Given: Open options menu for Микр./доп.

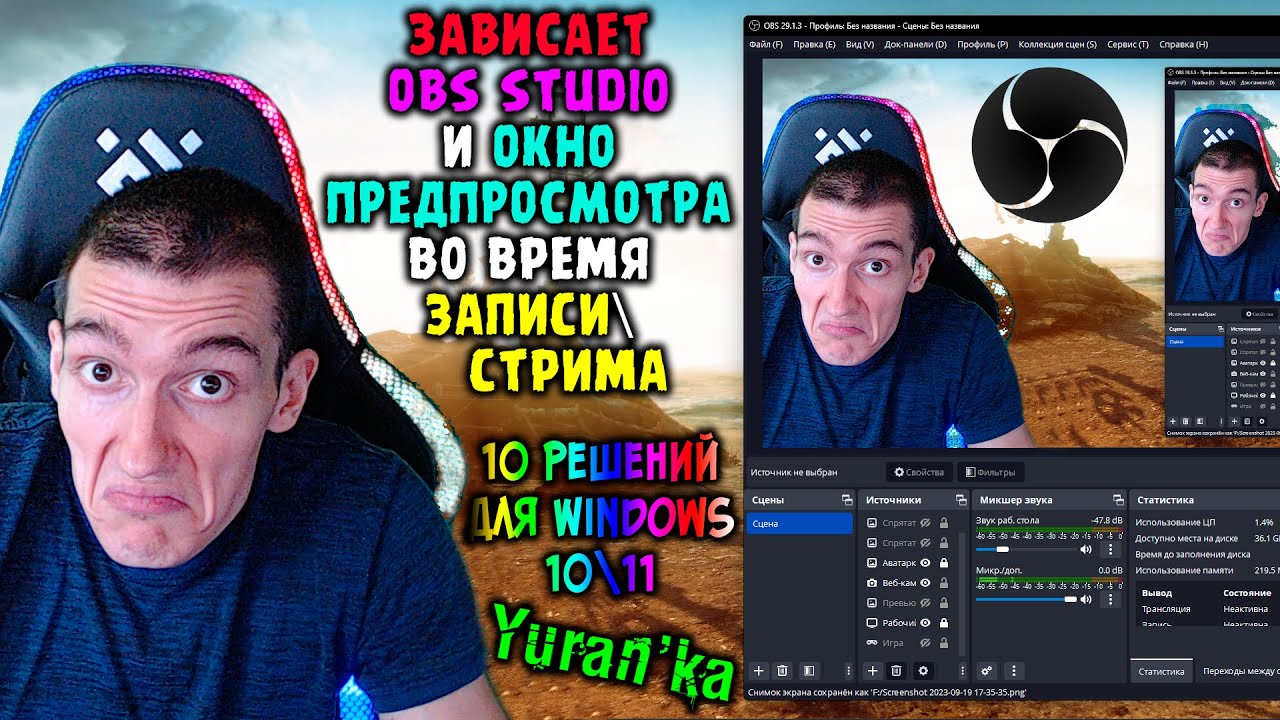Looking at the screenshot, I should 1110,599.
